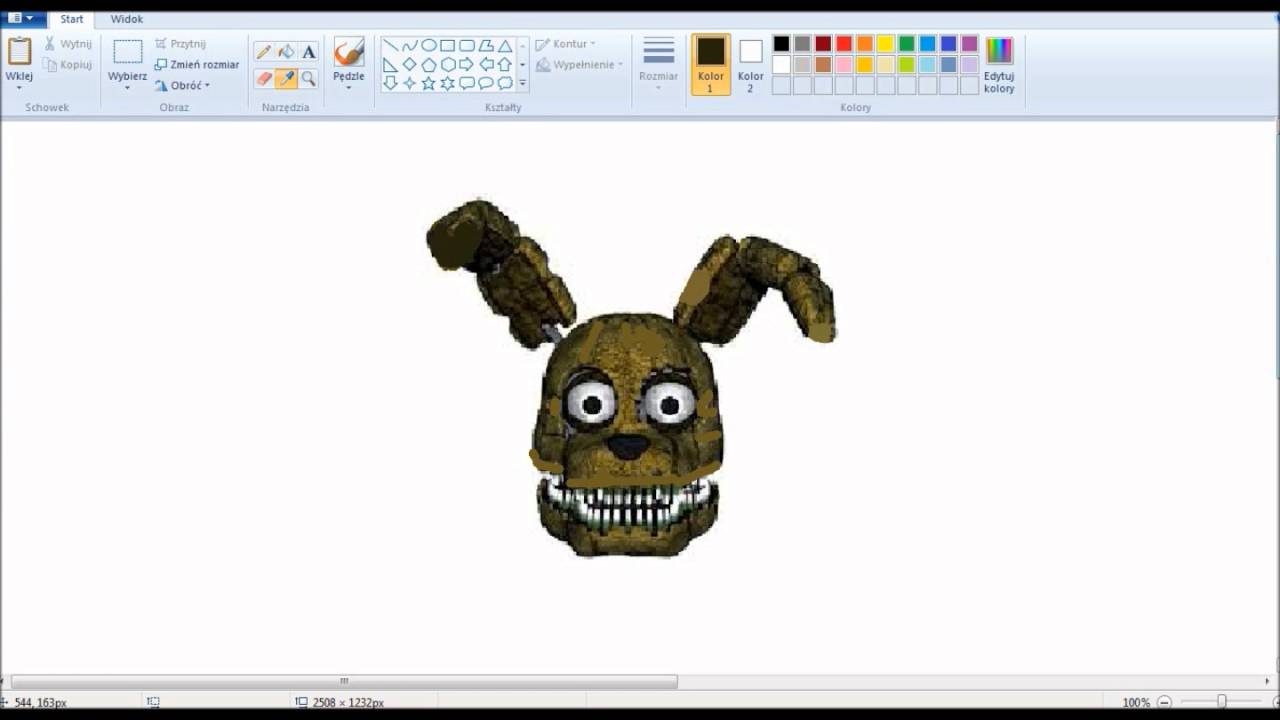Viewport: 1280px width, 720px height.
Task: Choose the Rectangle shape
Action: pos(447,46)
